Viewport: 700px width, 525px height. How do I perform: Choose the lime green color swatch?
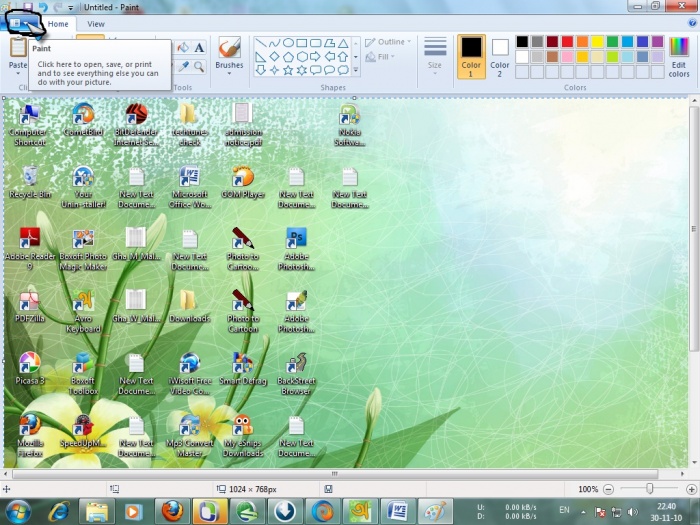(612, 57)
